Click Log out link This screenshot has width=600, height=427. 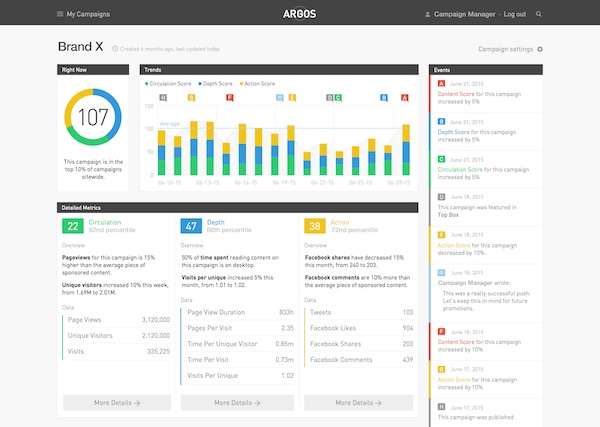tap(515, 15)
